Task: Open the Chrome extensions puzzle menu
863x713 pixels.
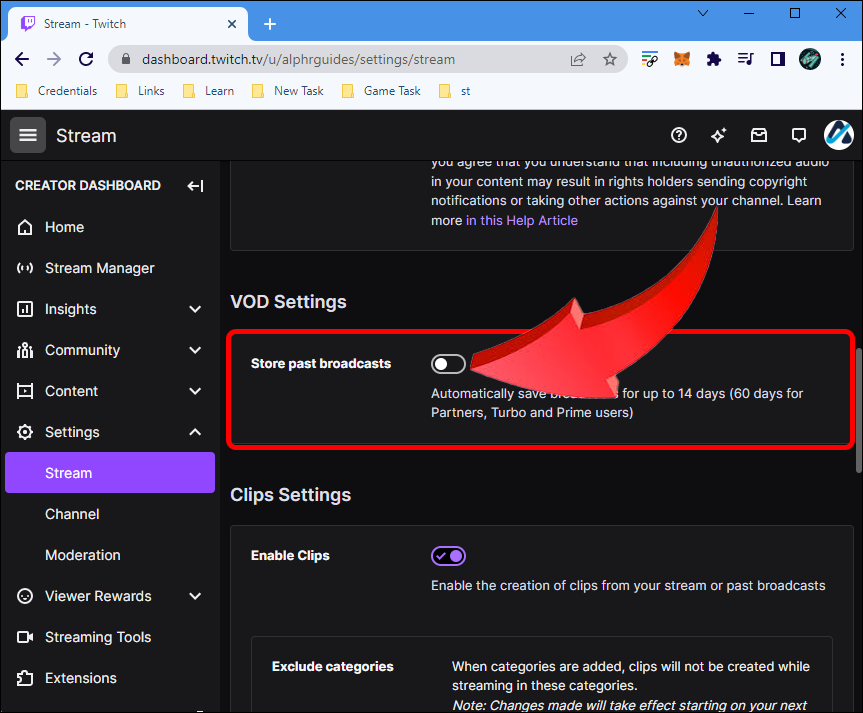Action: (713, 59)
